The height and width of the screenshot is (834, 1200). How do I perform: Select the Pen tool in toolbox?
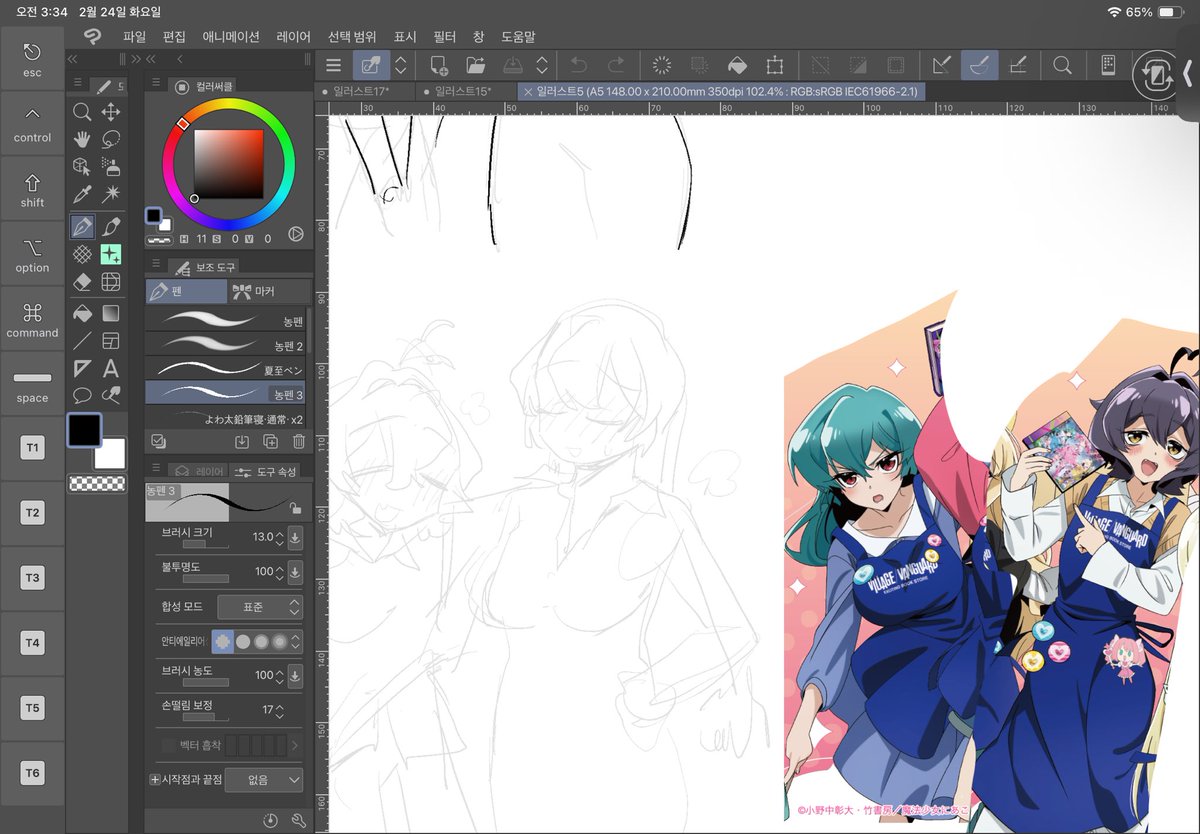(x=83, y=225)
